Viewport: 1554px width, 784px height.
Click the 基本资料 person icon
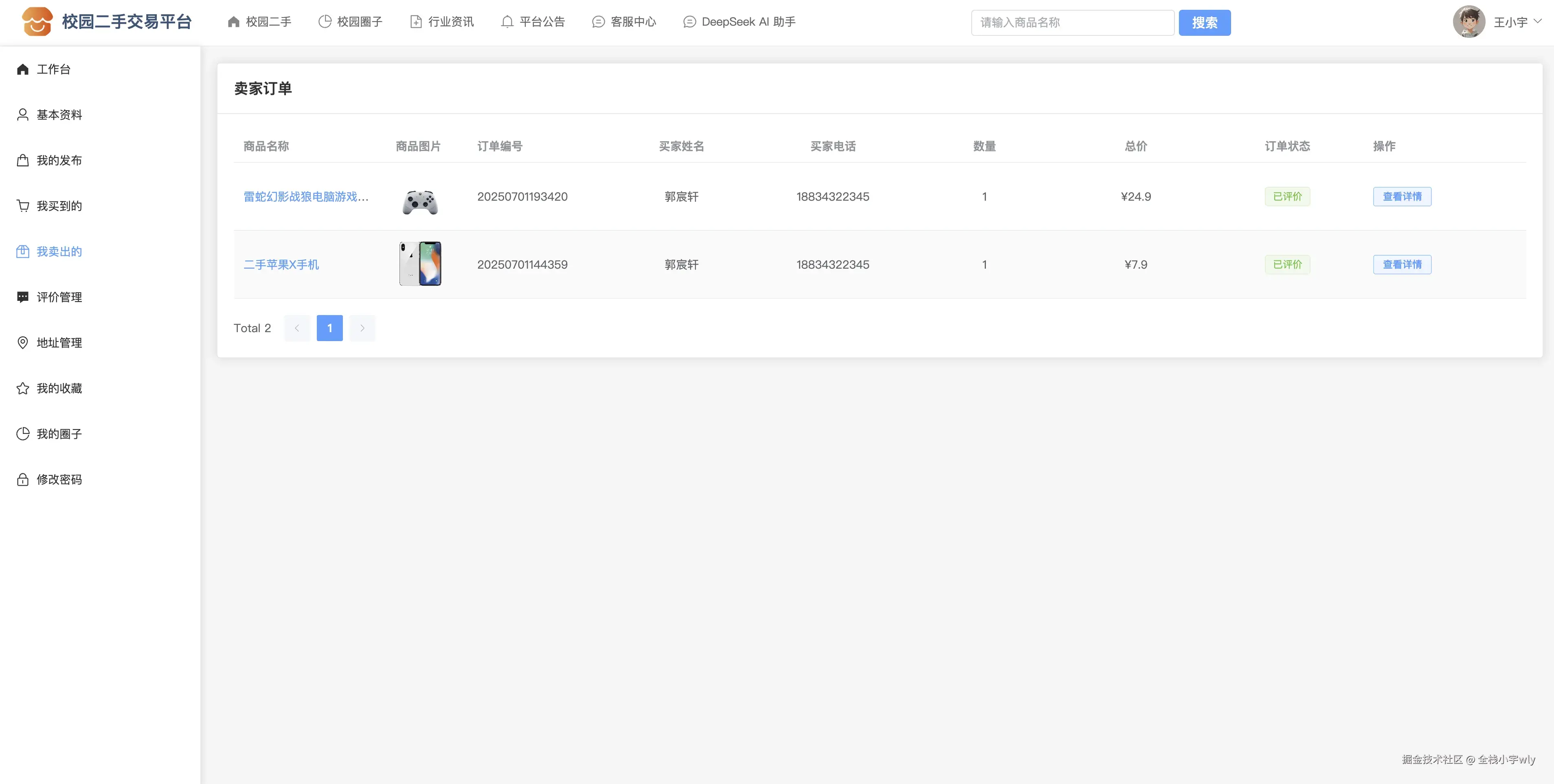click(x=23, y=114)
